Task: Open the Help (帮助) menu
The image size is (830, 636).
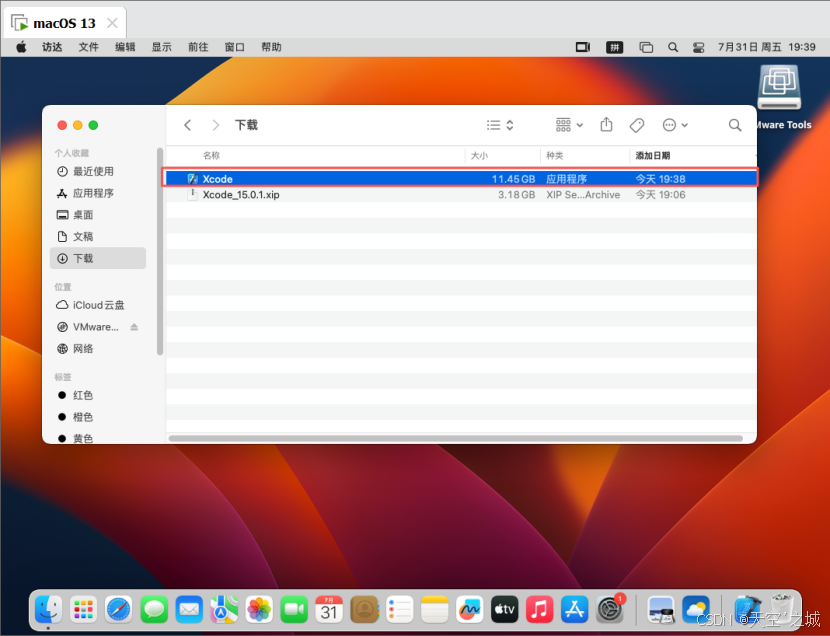Action: [x=271, y=47]
